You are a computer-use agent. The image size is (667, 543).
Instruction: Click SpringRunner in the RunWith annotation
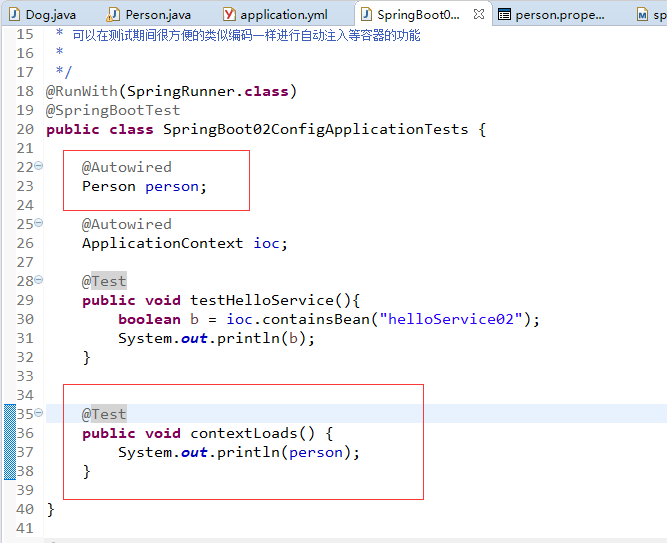coord(180,91)
